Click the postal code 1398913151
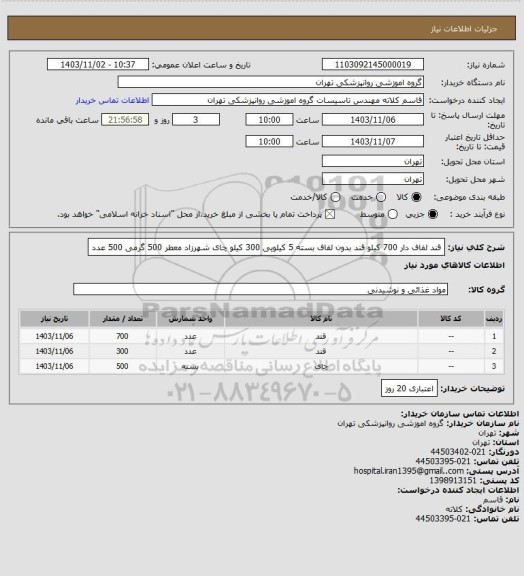The width and height of the screenshot is (524, 576). pyautogui.click(x=453, y=480)
